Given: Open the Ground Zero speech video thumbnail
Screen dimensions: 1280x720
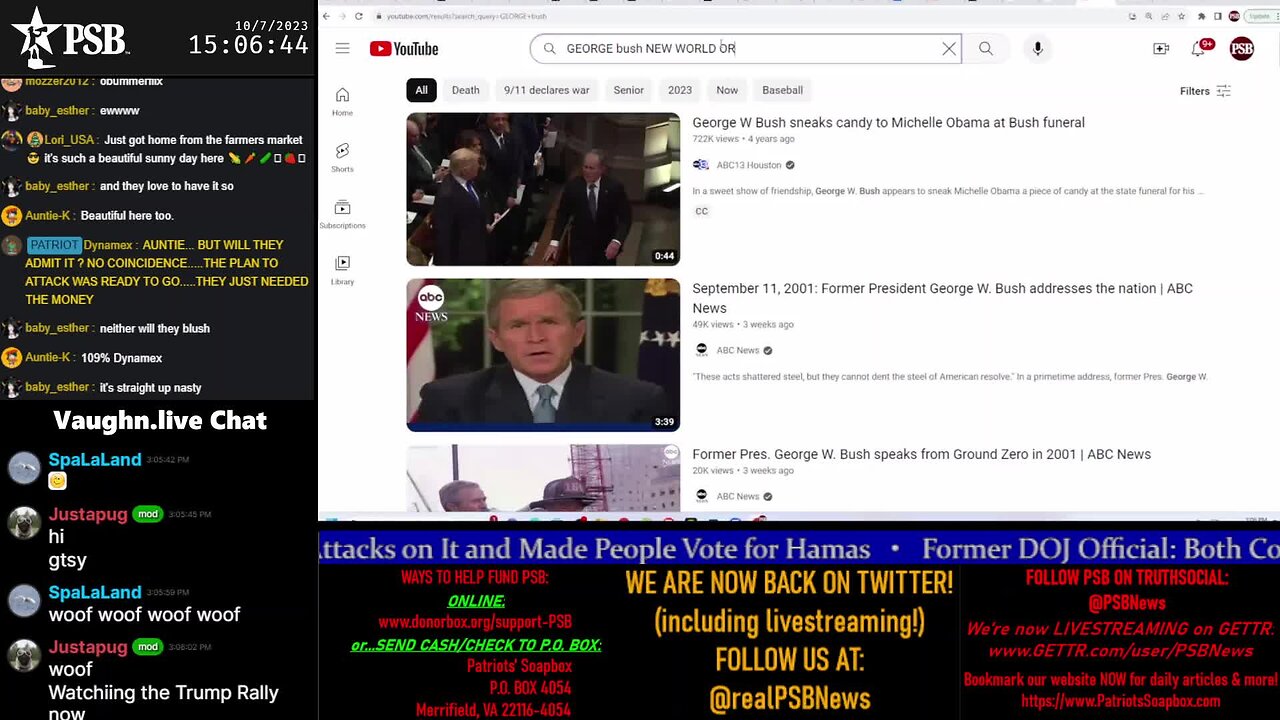Looking at the screenshot, I should [x=543, y=478].
